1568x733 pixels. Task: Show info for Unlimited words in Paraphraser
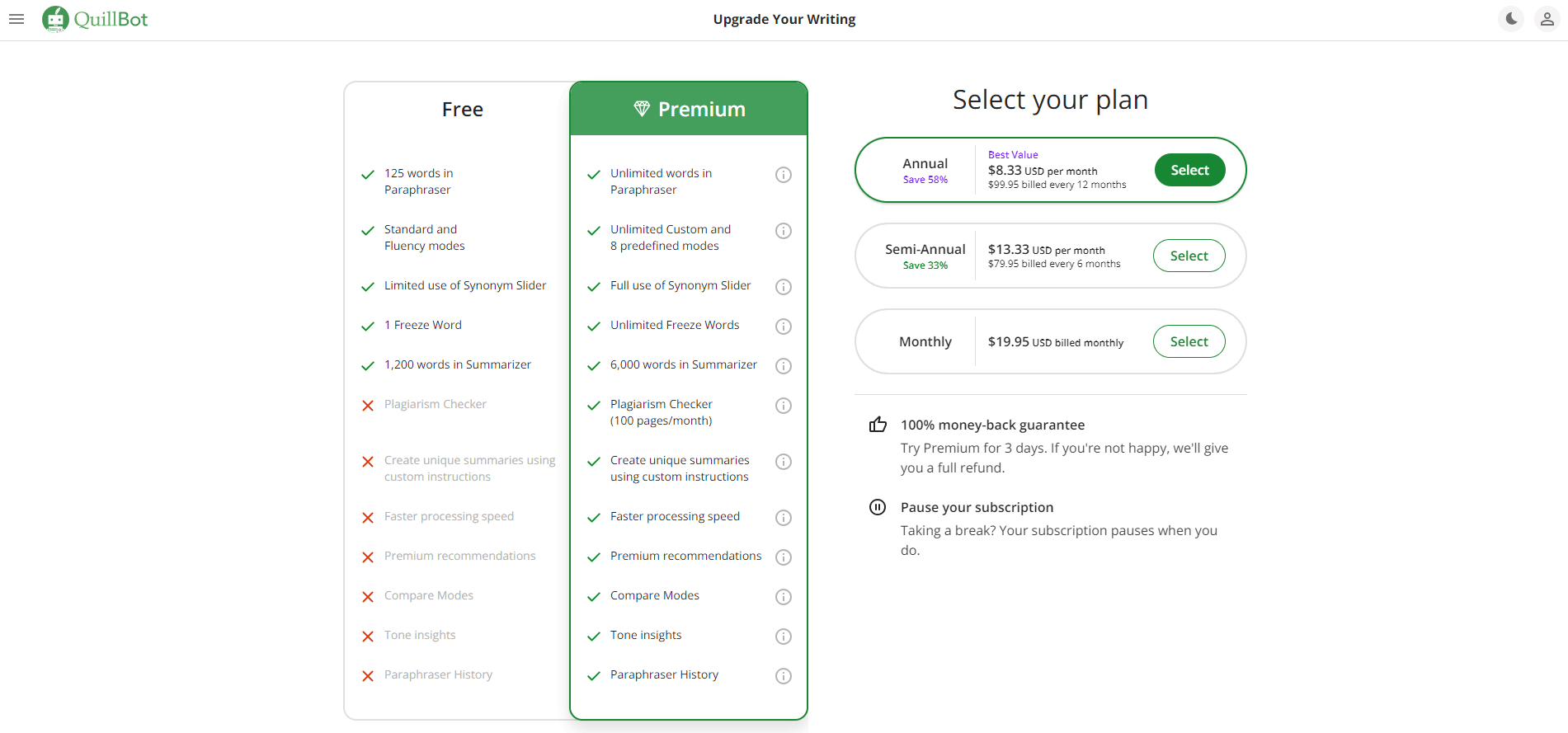pyautogui.click(x=784, y=175)
